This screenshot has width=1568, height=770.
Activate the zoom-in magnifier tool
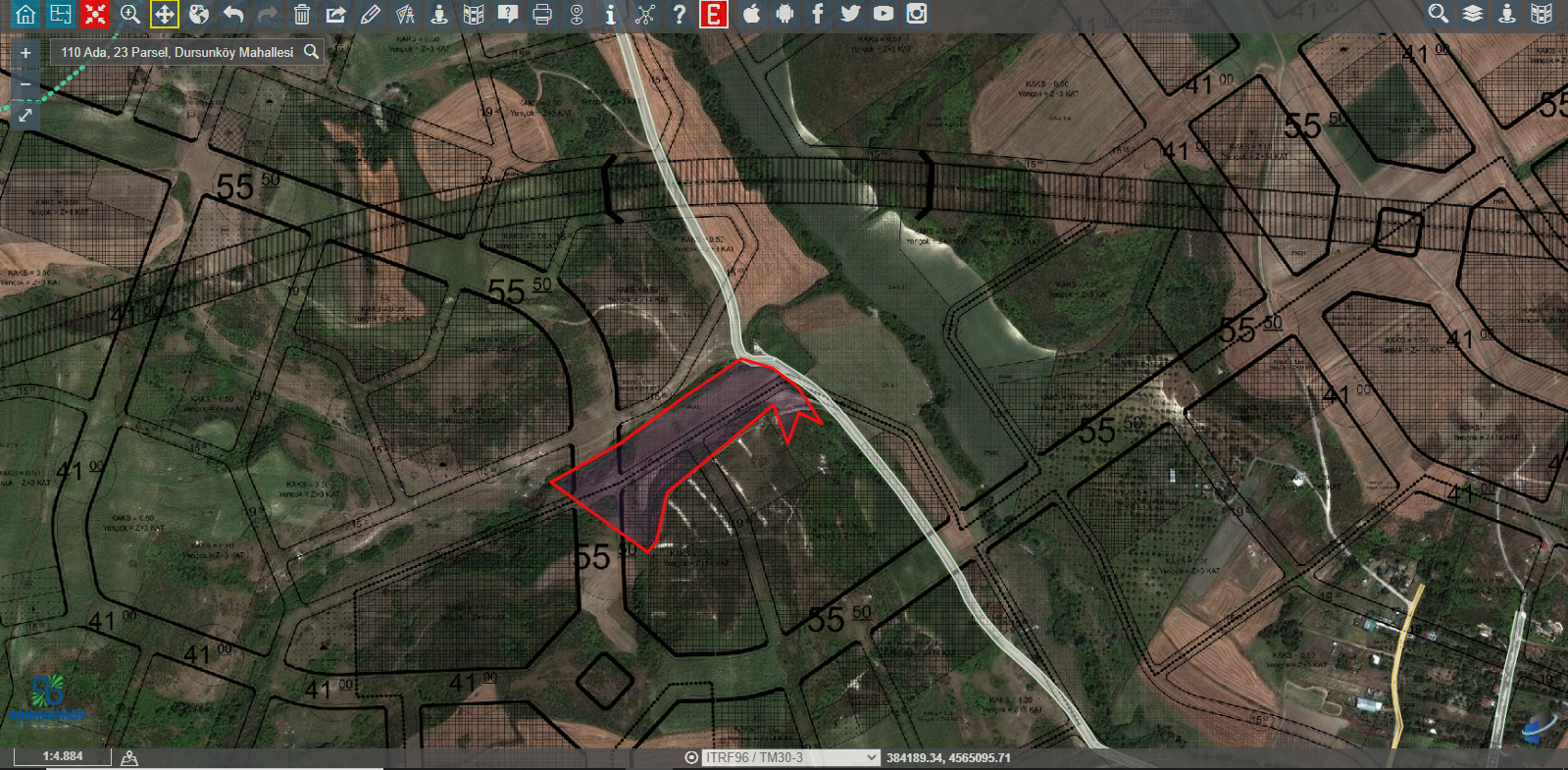pyautogui.click(x=129, y=14)
